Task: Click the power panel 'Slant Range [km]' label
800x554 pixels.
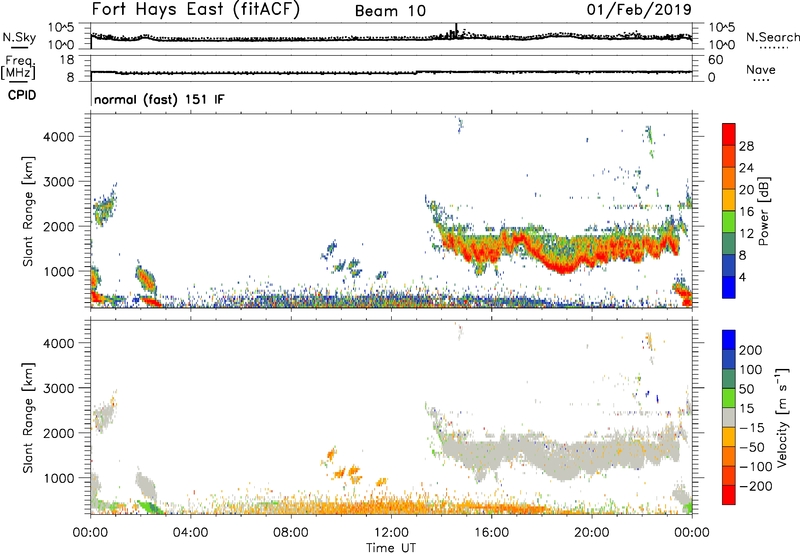Action: [28, 211]
